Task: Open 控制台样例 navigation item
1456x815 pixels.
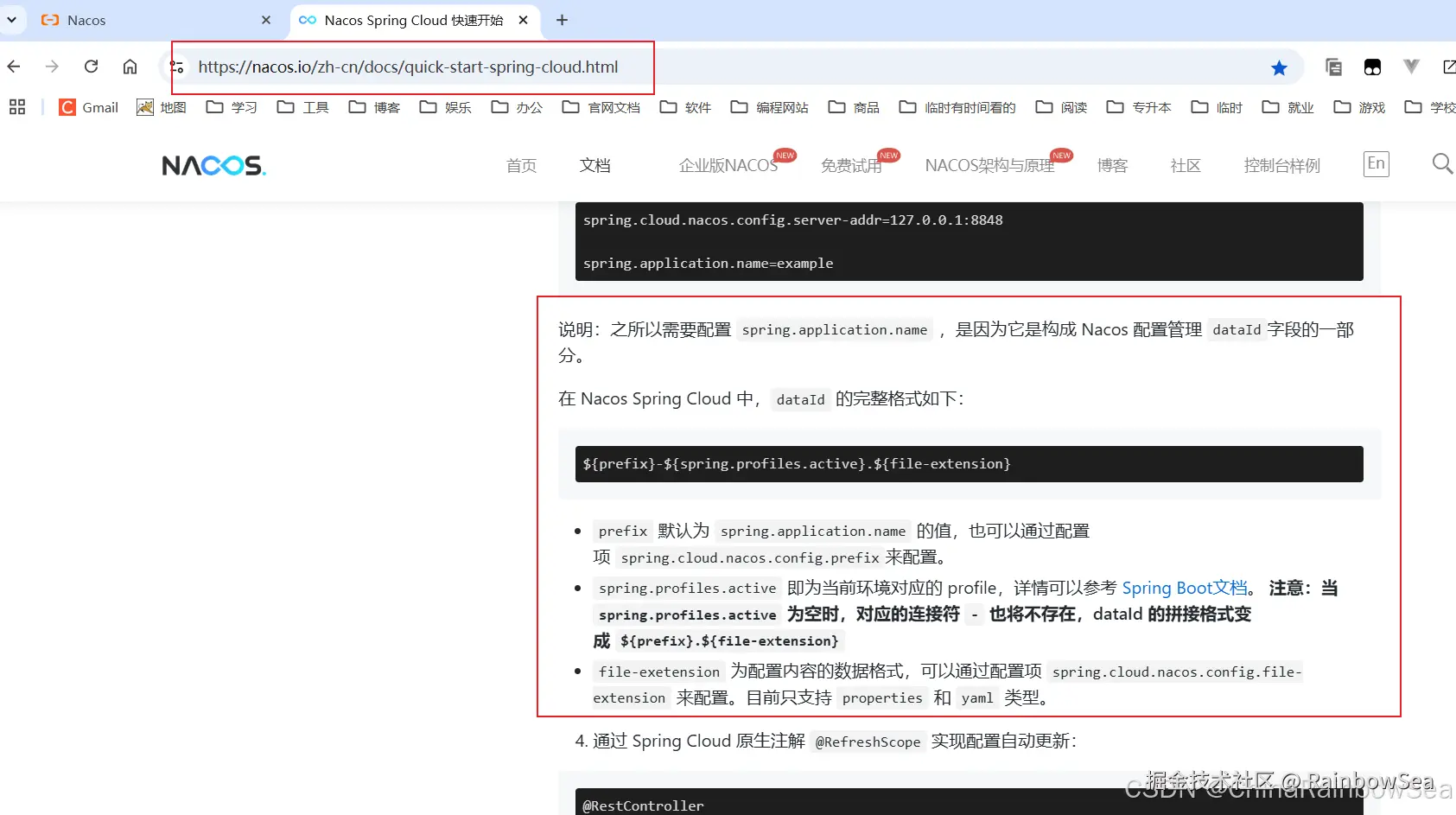Action: click(x=1281, y=165)
